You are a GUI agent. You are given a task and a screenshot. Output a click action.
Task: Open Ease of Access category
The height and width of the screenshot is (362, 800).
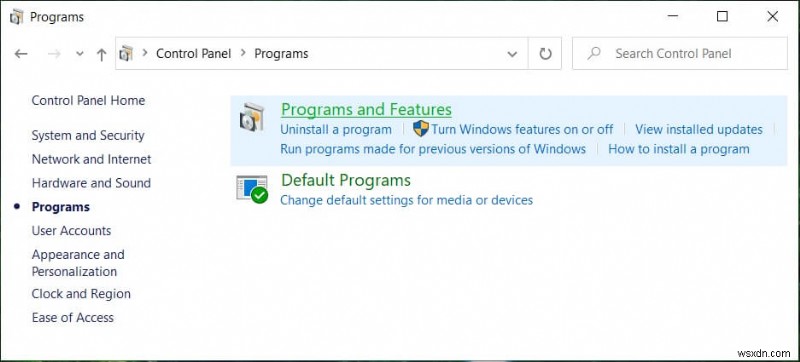(x=72, y=318)
